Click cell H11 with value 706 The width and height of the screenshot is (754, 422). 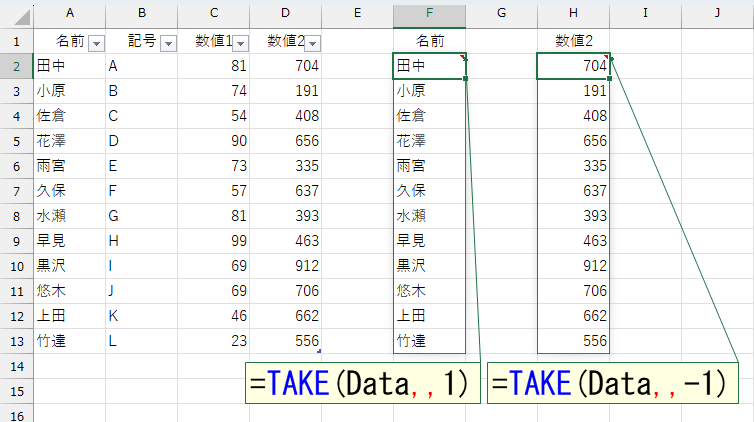coord(573,291)
